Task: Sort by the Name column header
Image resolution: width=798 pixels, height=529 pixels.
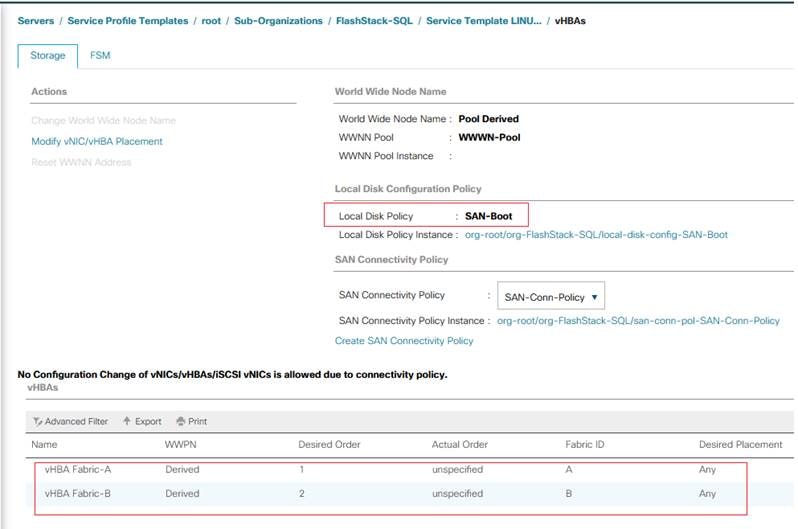Action: (44, 444)
